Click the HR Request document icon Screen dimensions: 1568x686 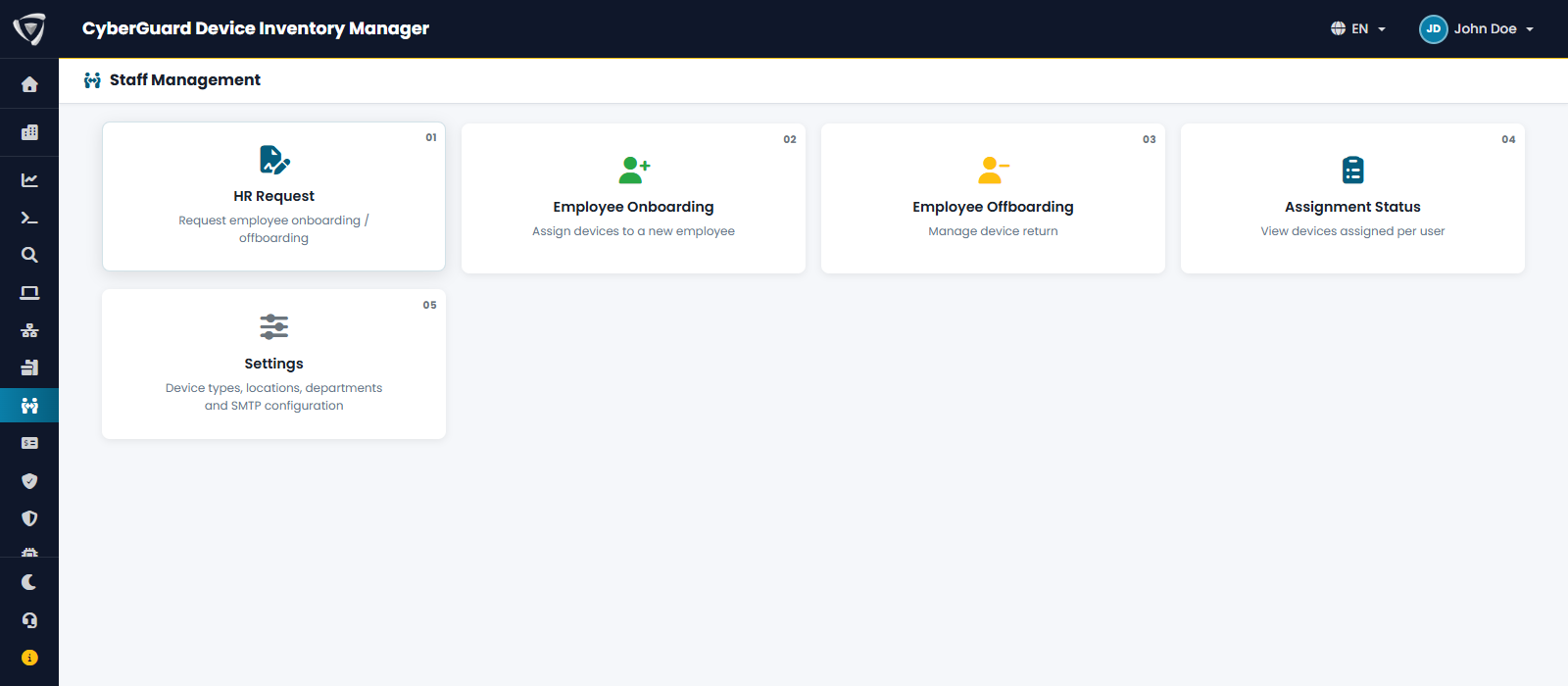[274, 160]
